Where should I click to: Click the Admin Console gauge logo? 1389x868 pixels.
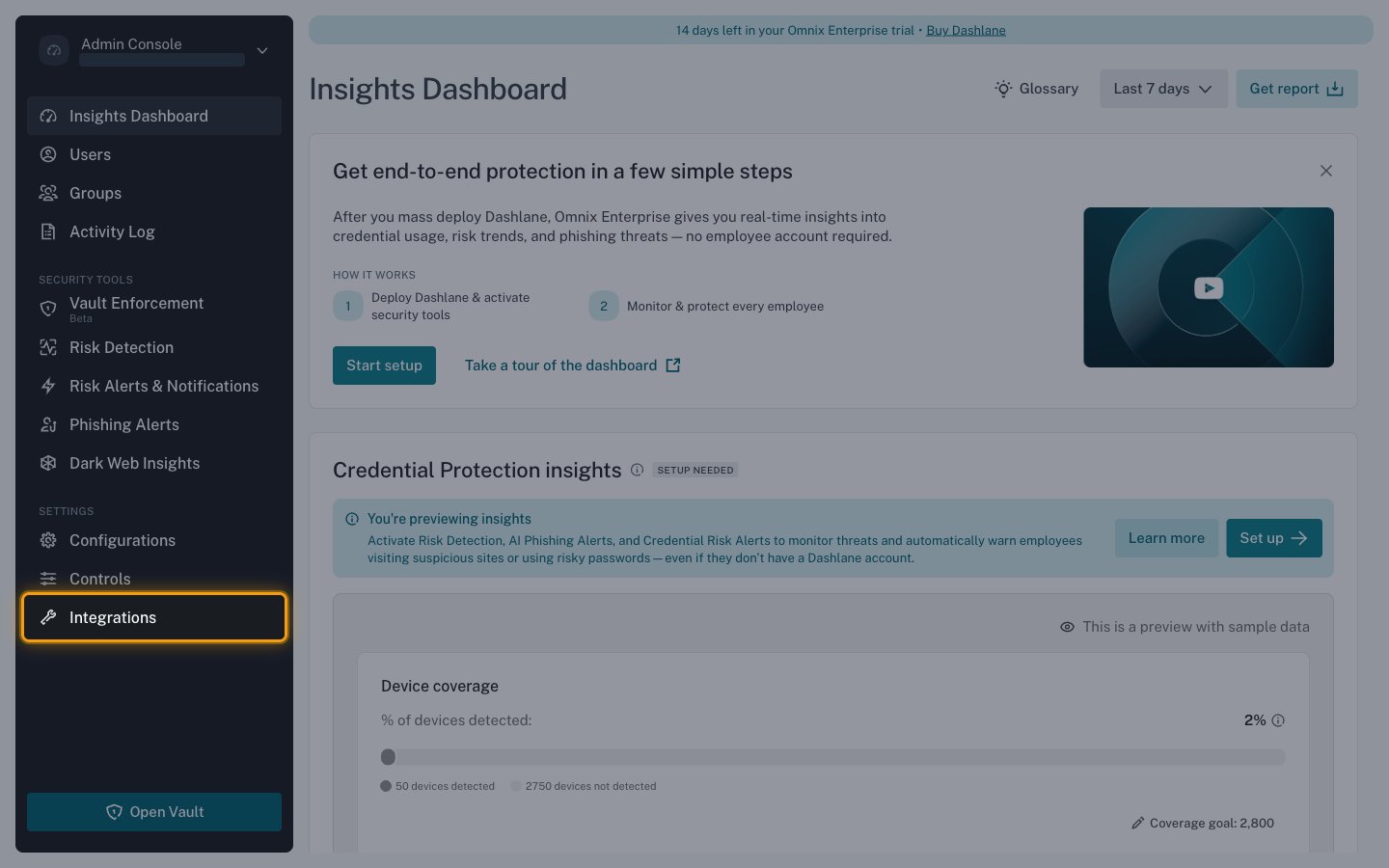[54, 50]
